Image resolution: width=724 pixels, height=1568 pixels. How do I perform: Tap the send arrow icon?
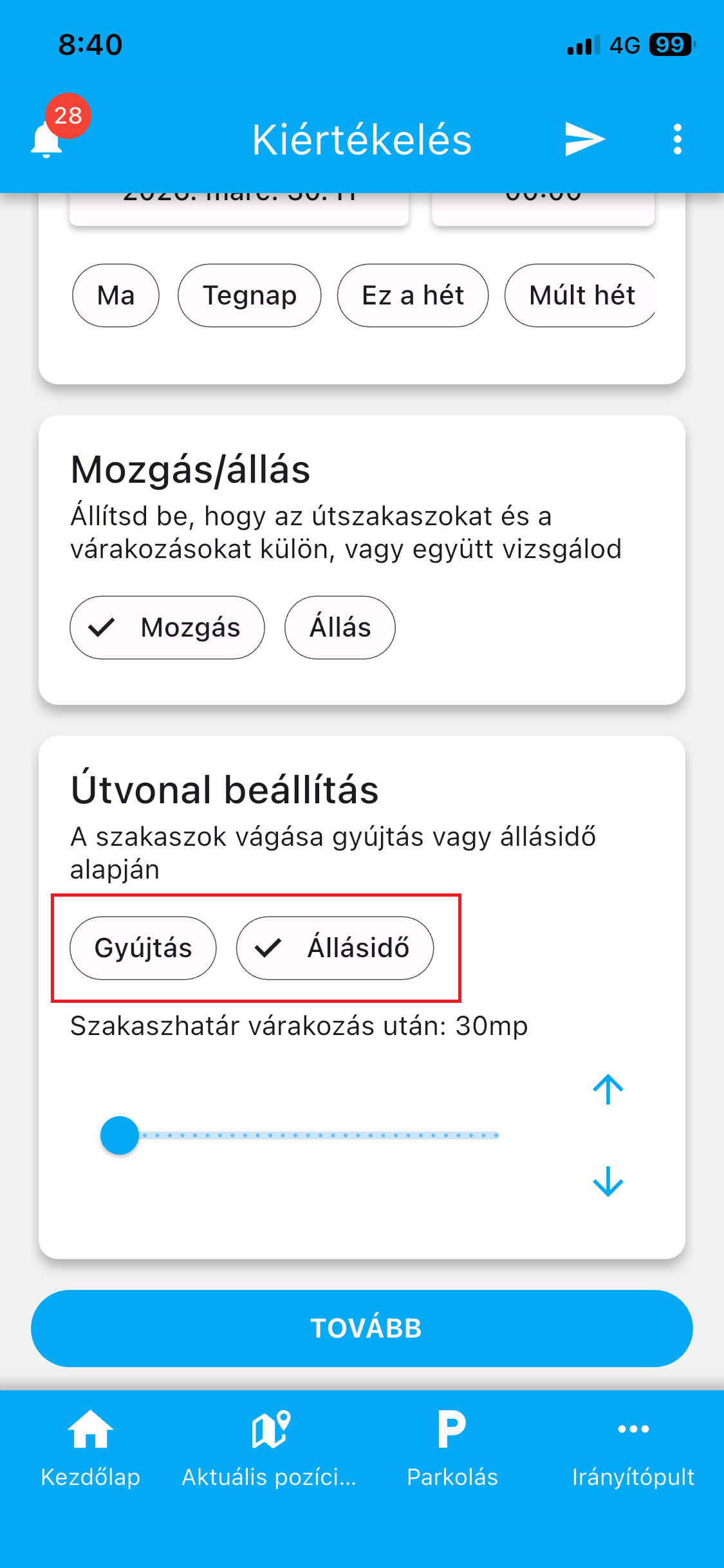pyautogui.click(x=584, y=139)
